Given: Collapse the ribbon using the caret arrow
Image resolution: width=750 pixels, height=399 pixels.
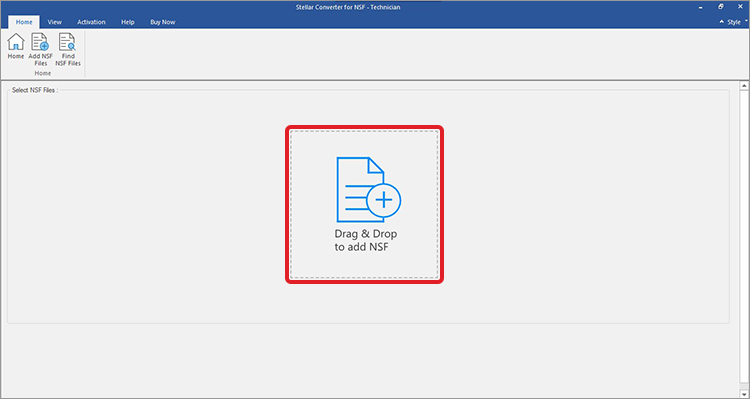Looking at the screenshot, I should point(721,22).
